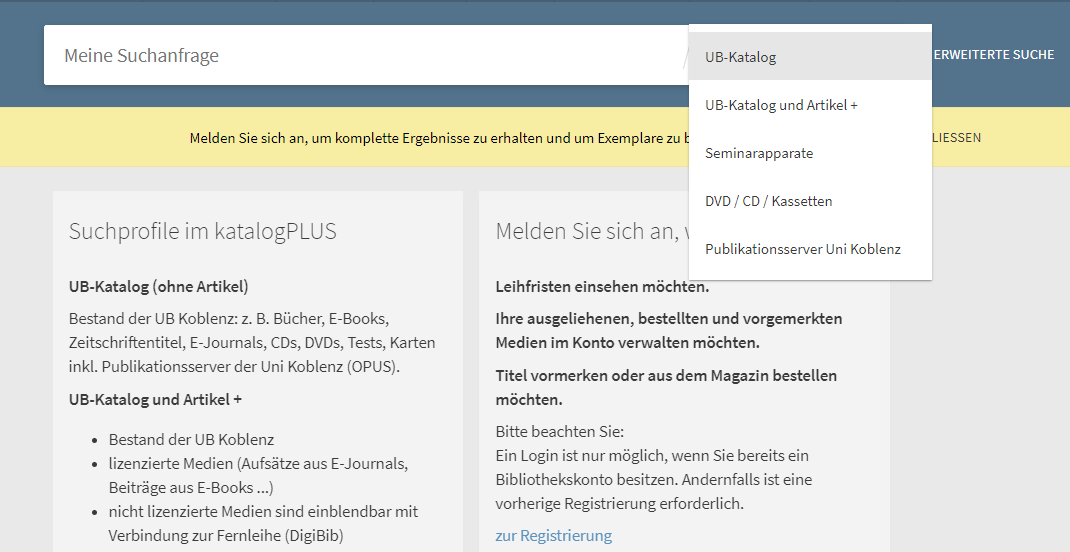Click the 'Suchprofile im katalogPLUS' heading
The image size is (1070, 552).
pyautogui.click(x=203, y=231)
